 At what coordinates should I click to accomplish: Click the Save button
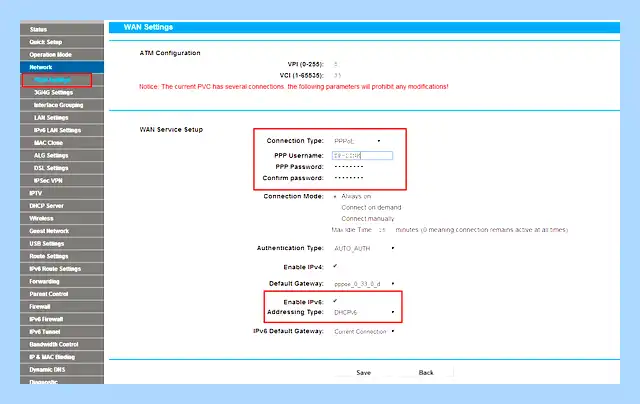(x=363, y=373)
